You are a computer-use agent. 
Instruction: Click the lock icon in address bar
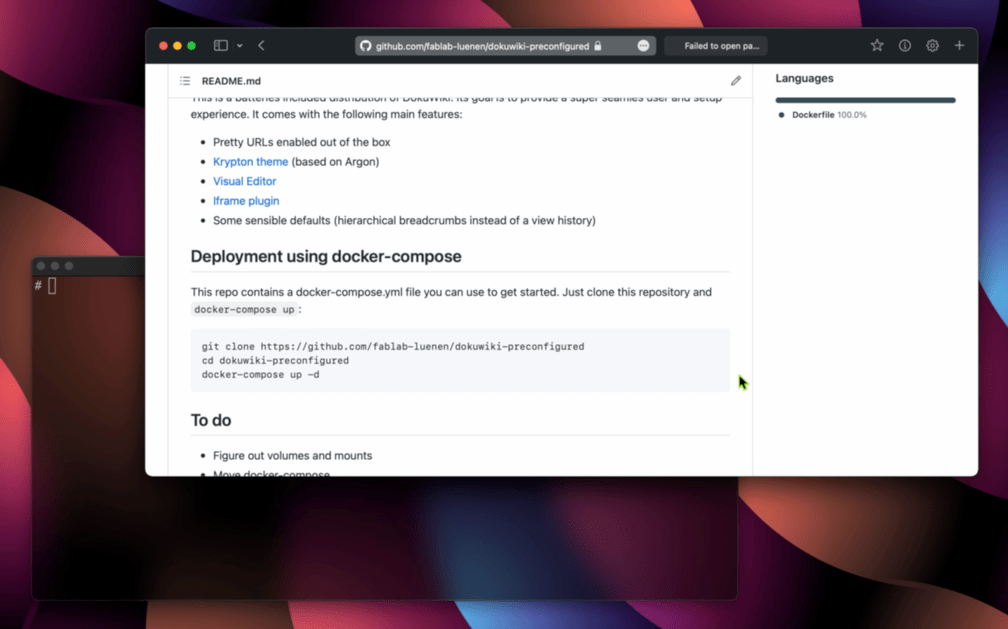(x=598, y=46)
